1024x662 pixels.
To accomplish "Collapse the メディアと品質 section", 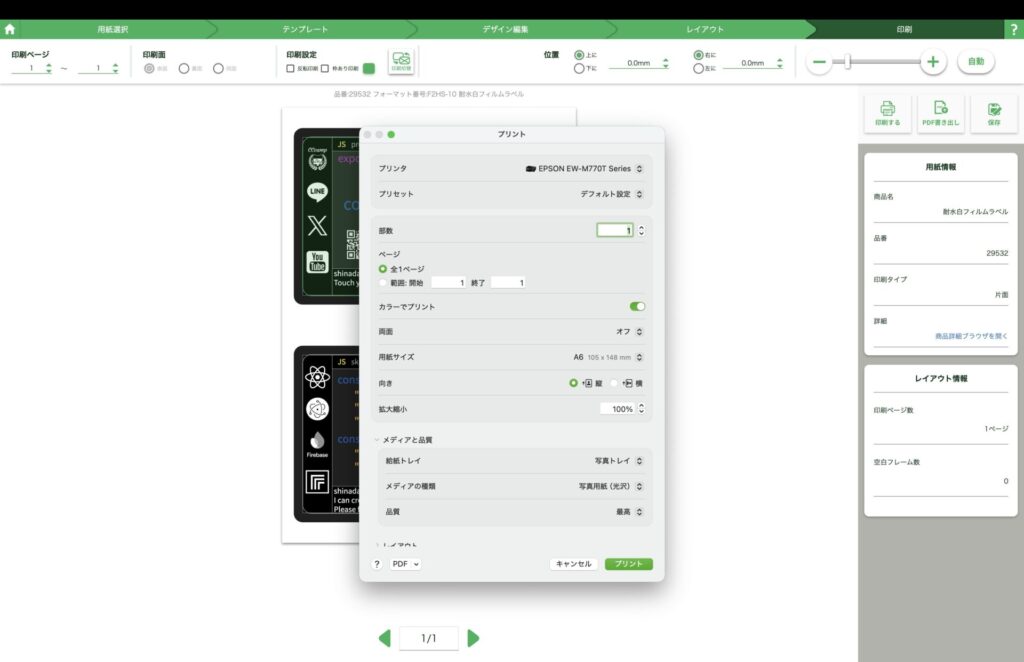I will coord(378,440).
